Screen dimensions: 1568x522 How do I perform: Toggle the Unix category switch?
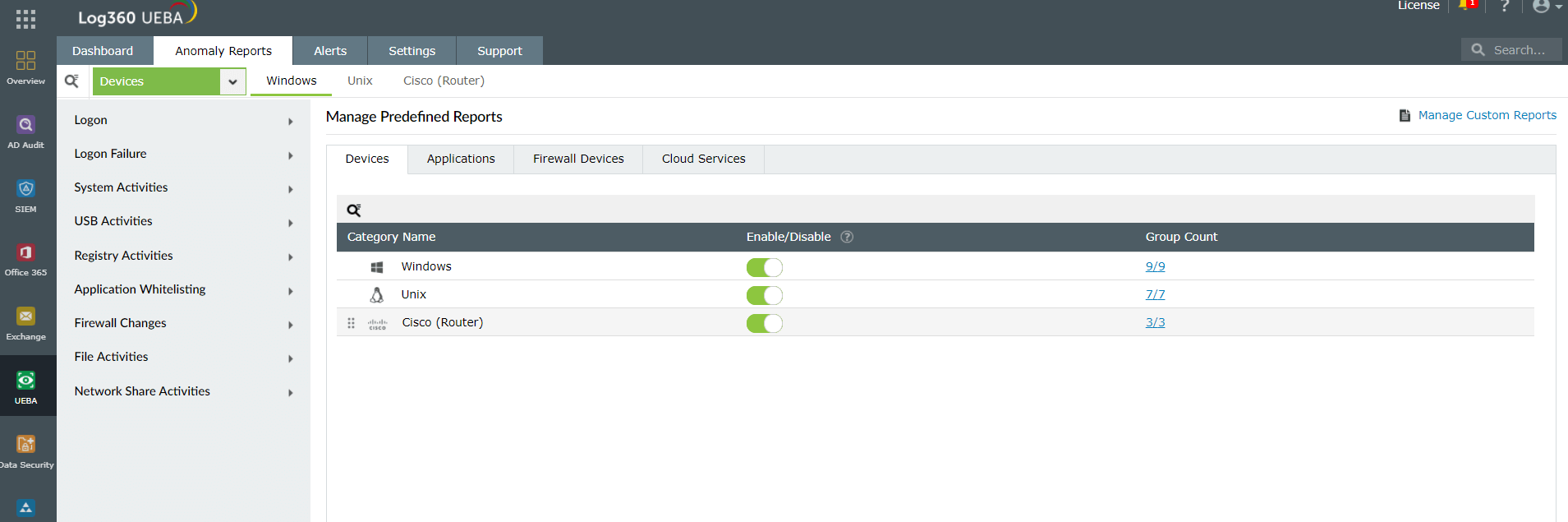coord(764,295)
